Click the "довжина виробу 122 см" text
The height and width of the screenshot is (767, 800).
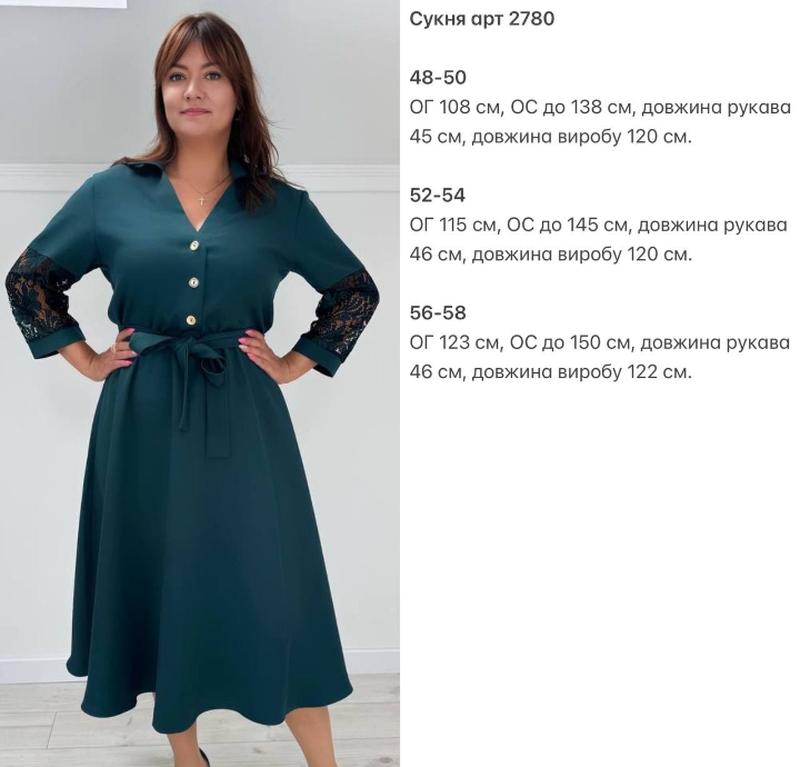point(580,372)
